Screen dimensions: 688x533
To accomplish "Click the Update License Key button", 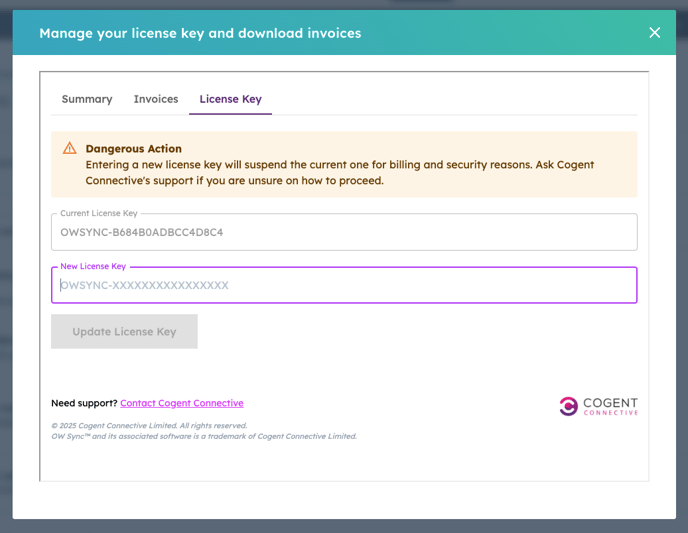I will (x=124, y=331).
